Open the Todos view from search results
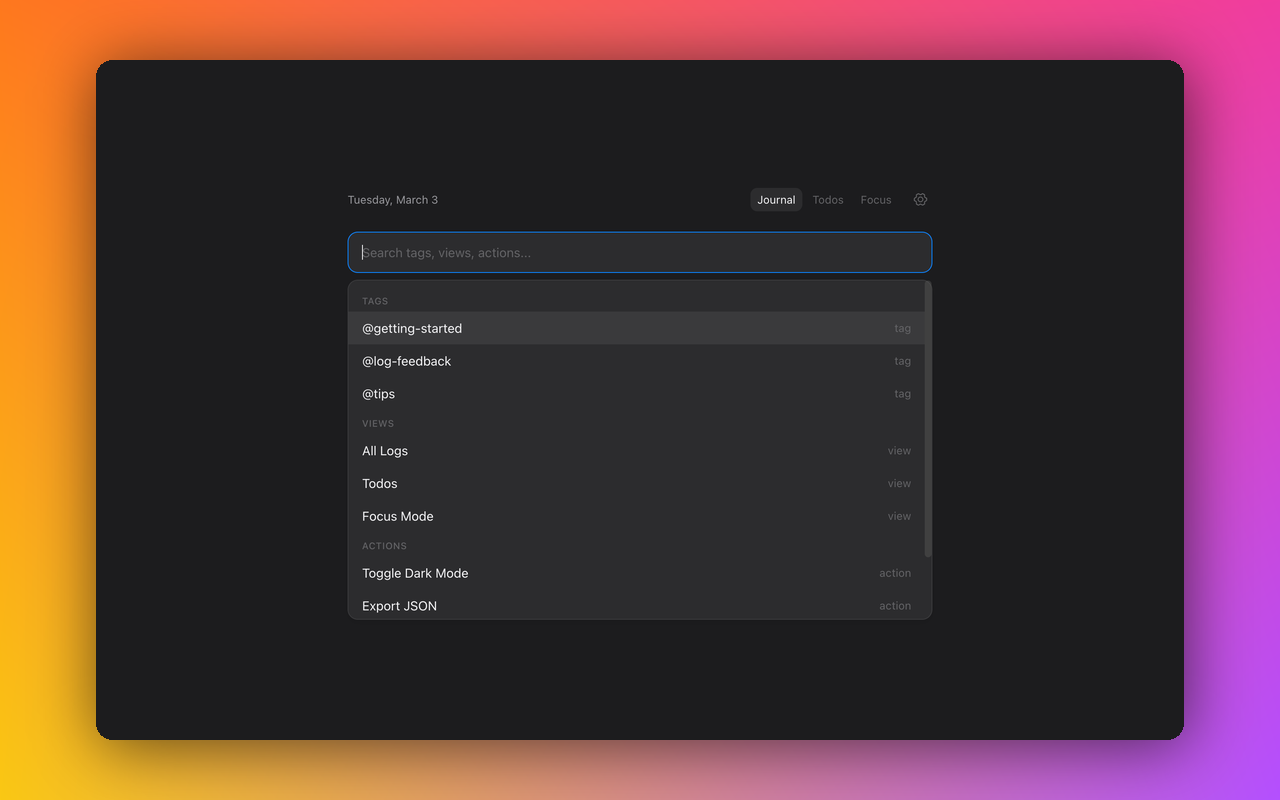1280x800 pixels. (379, 483)
